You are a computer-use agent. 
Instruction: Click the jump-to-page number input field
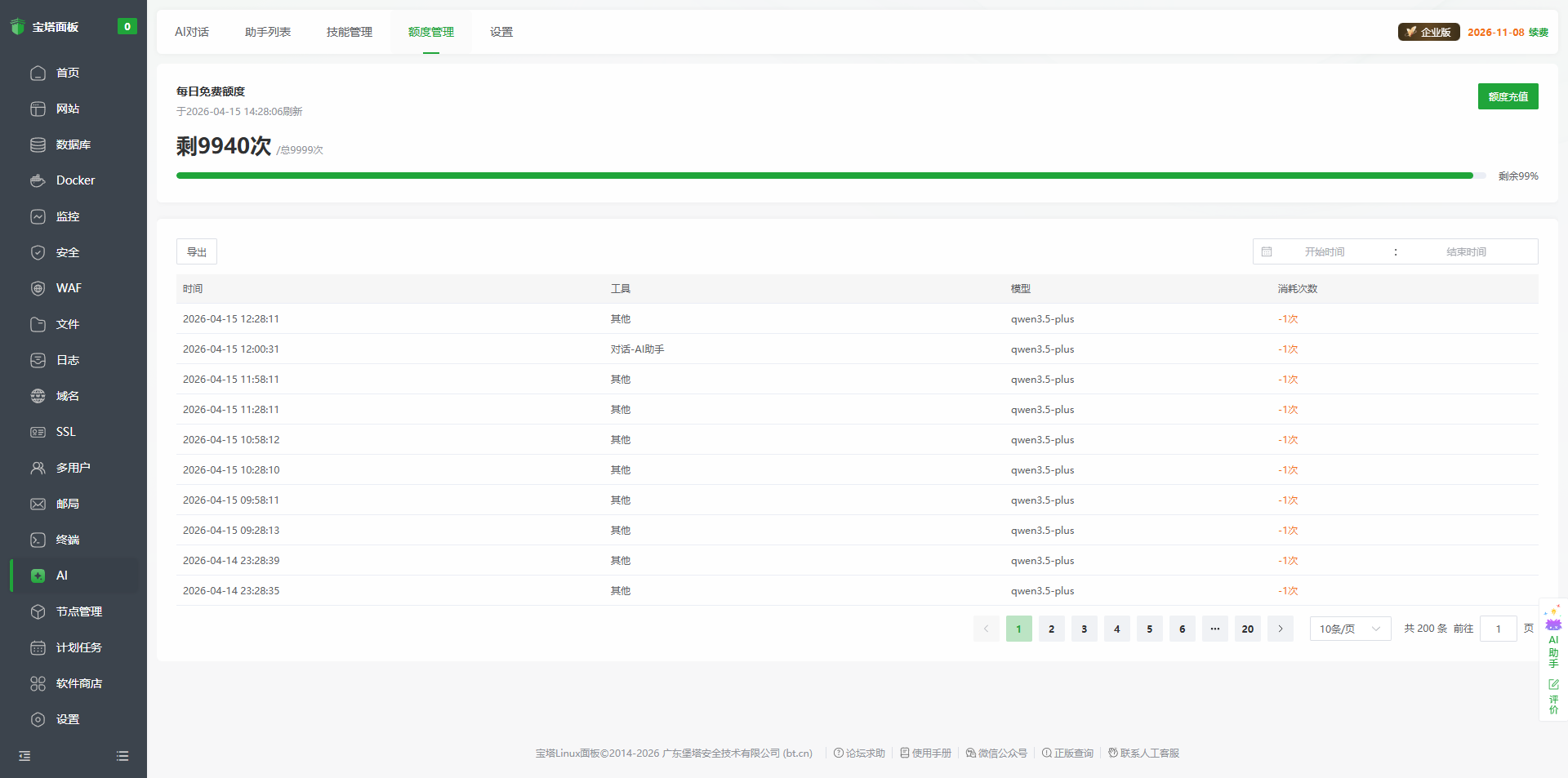pos(1498,629)
